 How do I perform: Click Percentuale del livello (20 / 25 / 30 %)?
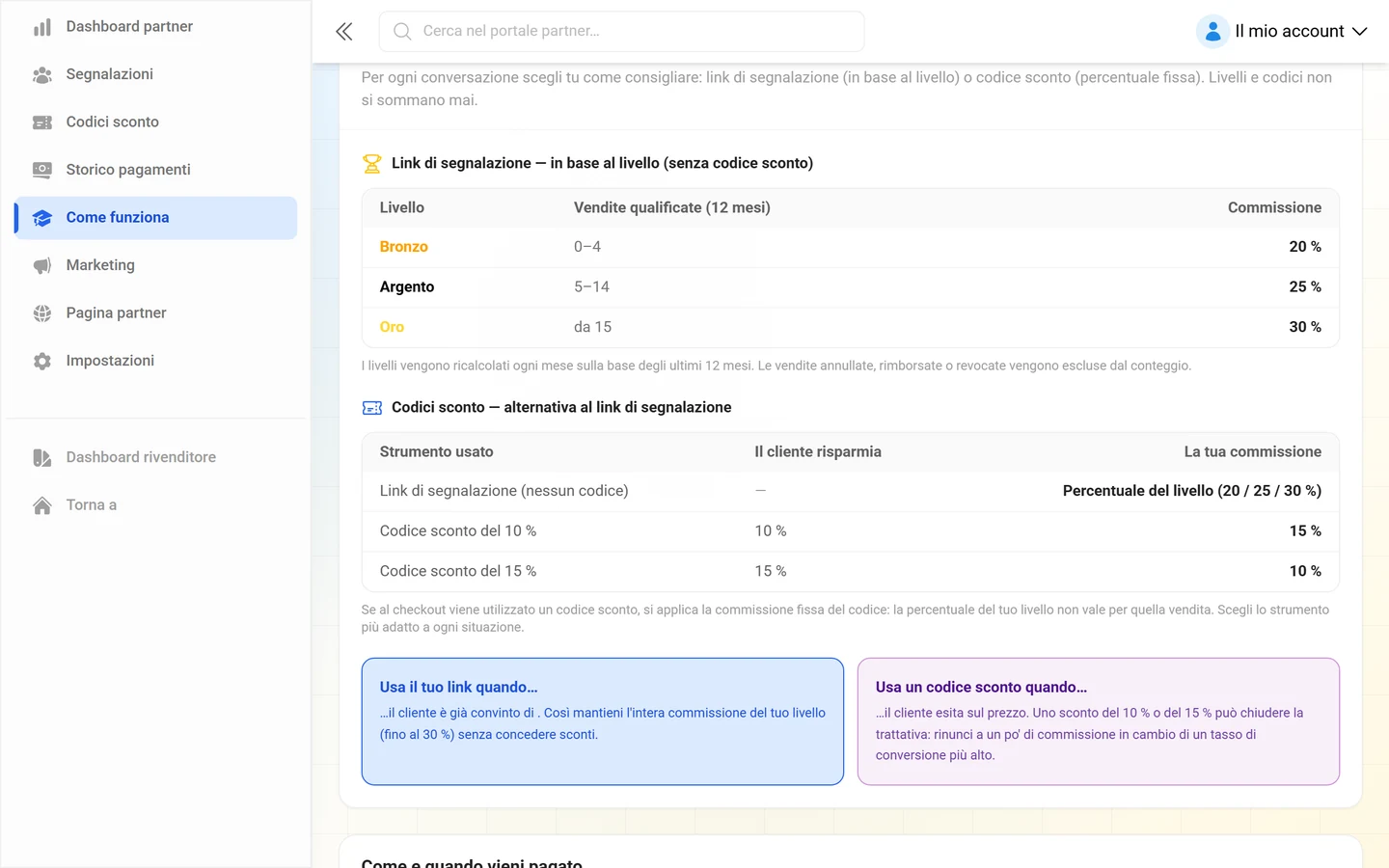point(1192,491)
